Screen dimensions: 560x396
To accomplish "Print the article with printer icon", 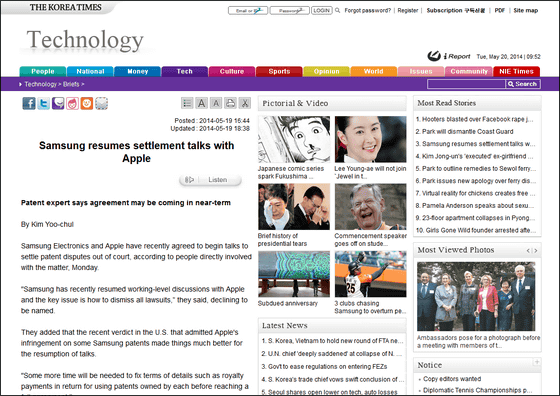I will (230, 103).
